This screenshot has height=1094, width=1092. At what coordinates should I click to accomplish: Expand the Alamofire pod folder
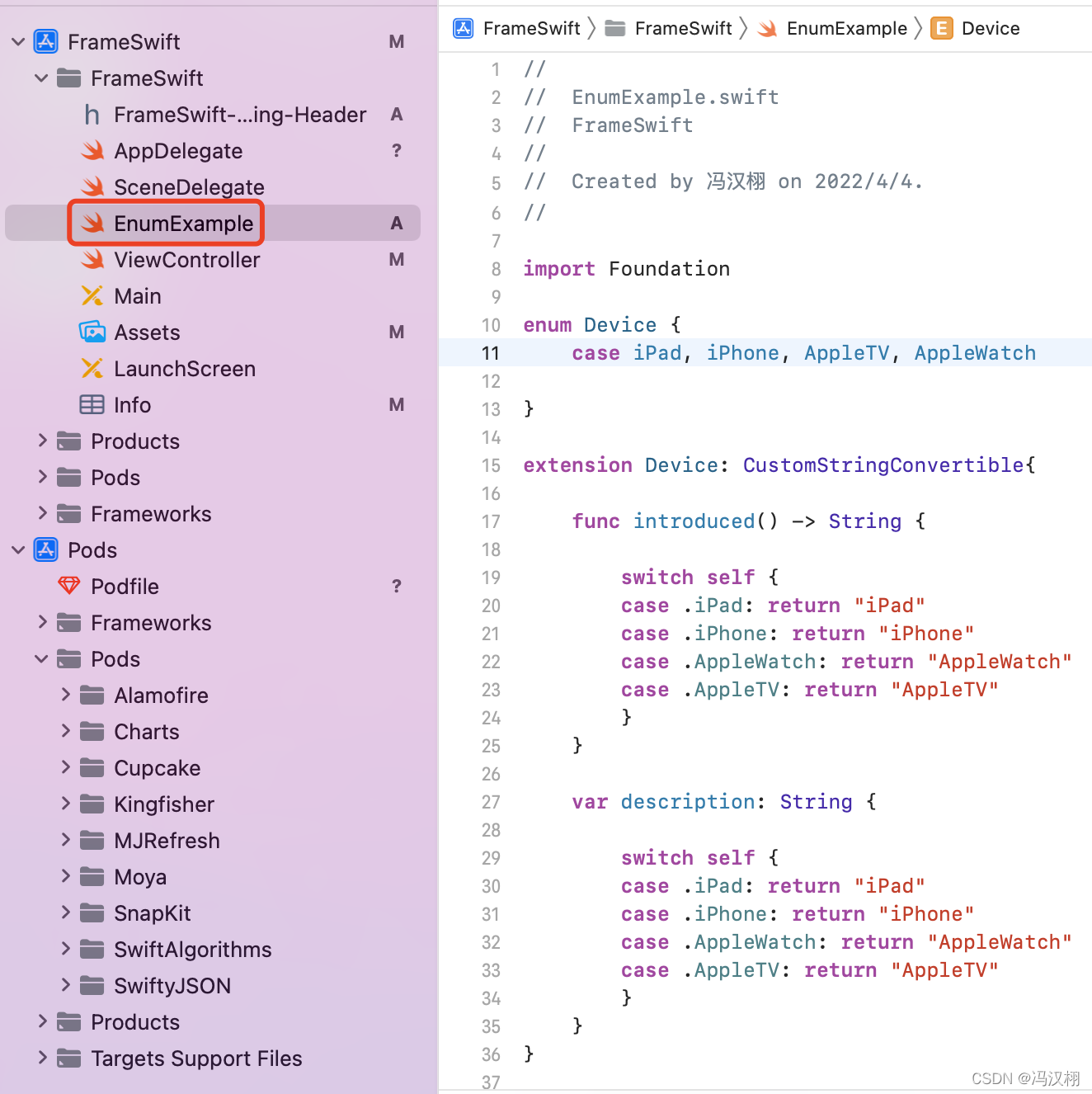65,695
